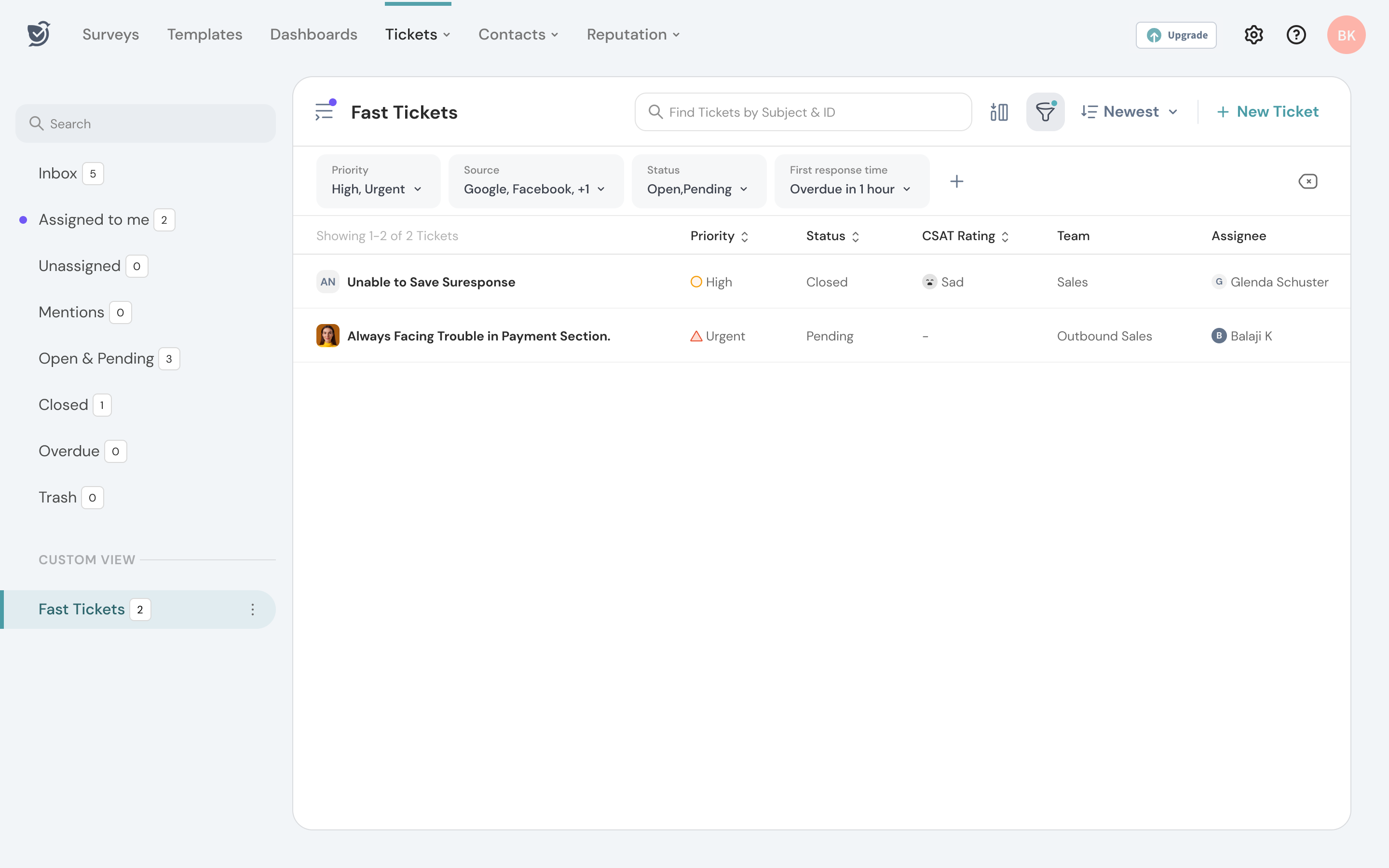Click the ticket search magnifier icon
Image resolution: width=1389 pixels, height=868 pixels.
655,112
